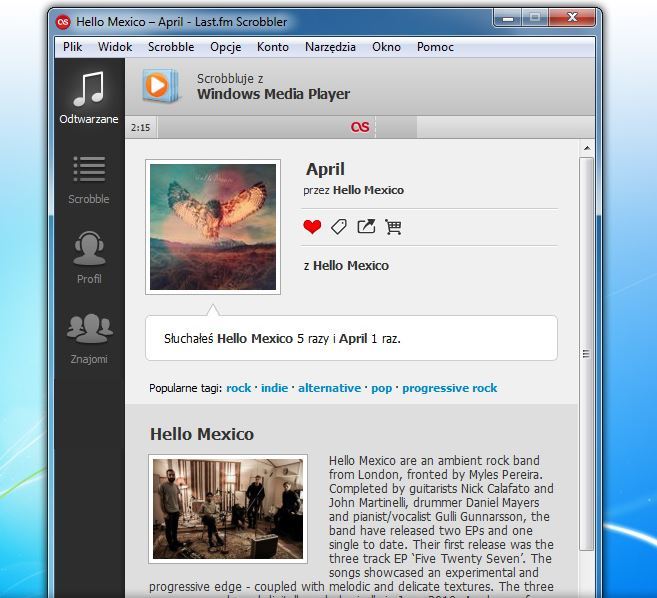This screenshot has height=598, width=657.
Task: Open the Odtwarzane (now playing) sidebar view
Action: pos(89,98)
